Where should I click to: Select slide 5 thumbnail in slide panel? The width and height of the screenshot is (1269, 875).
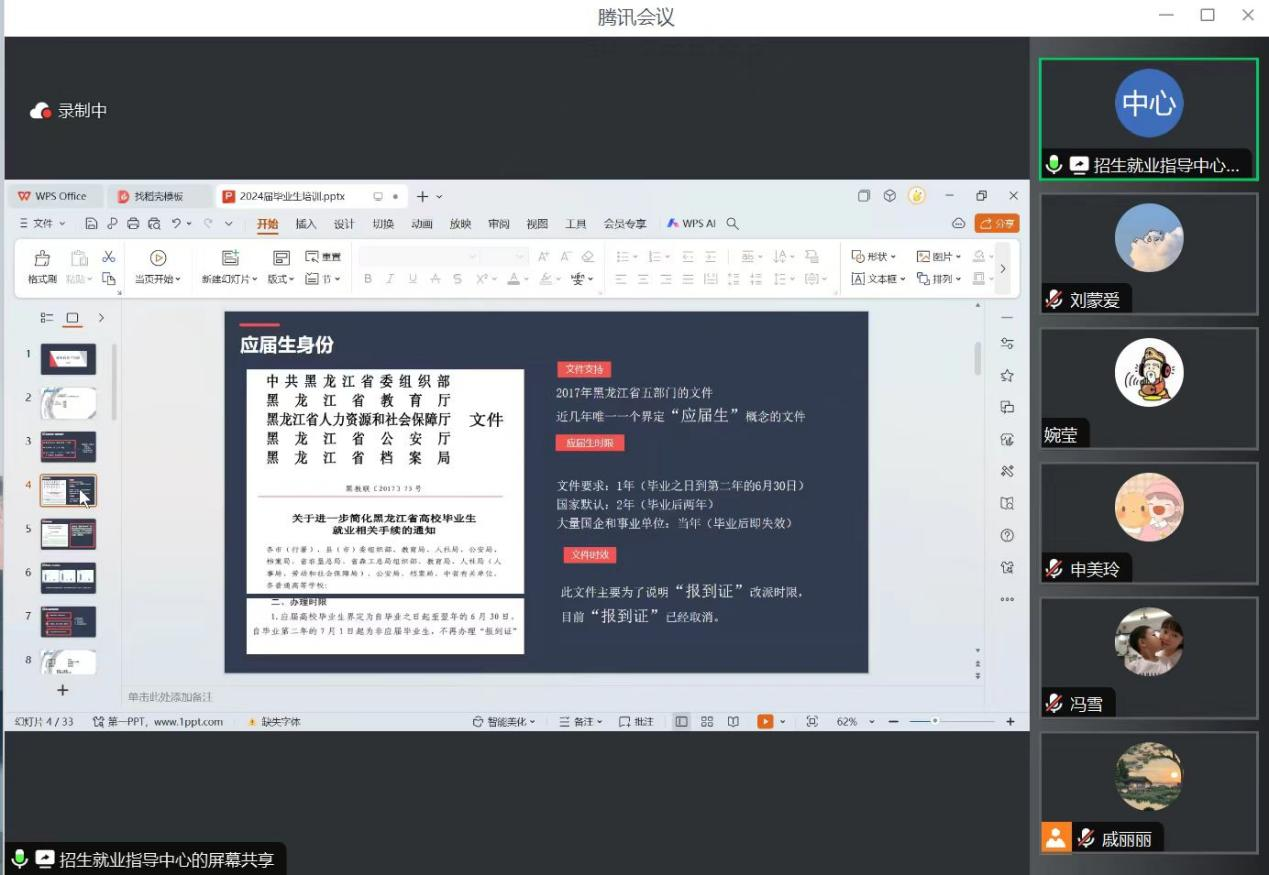(68, 535)
